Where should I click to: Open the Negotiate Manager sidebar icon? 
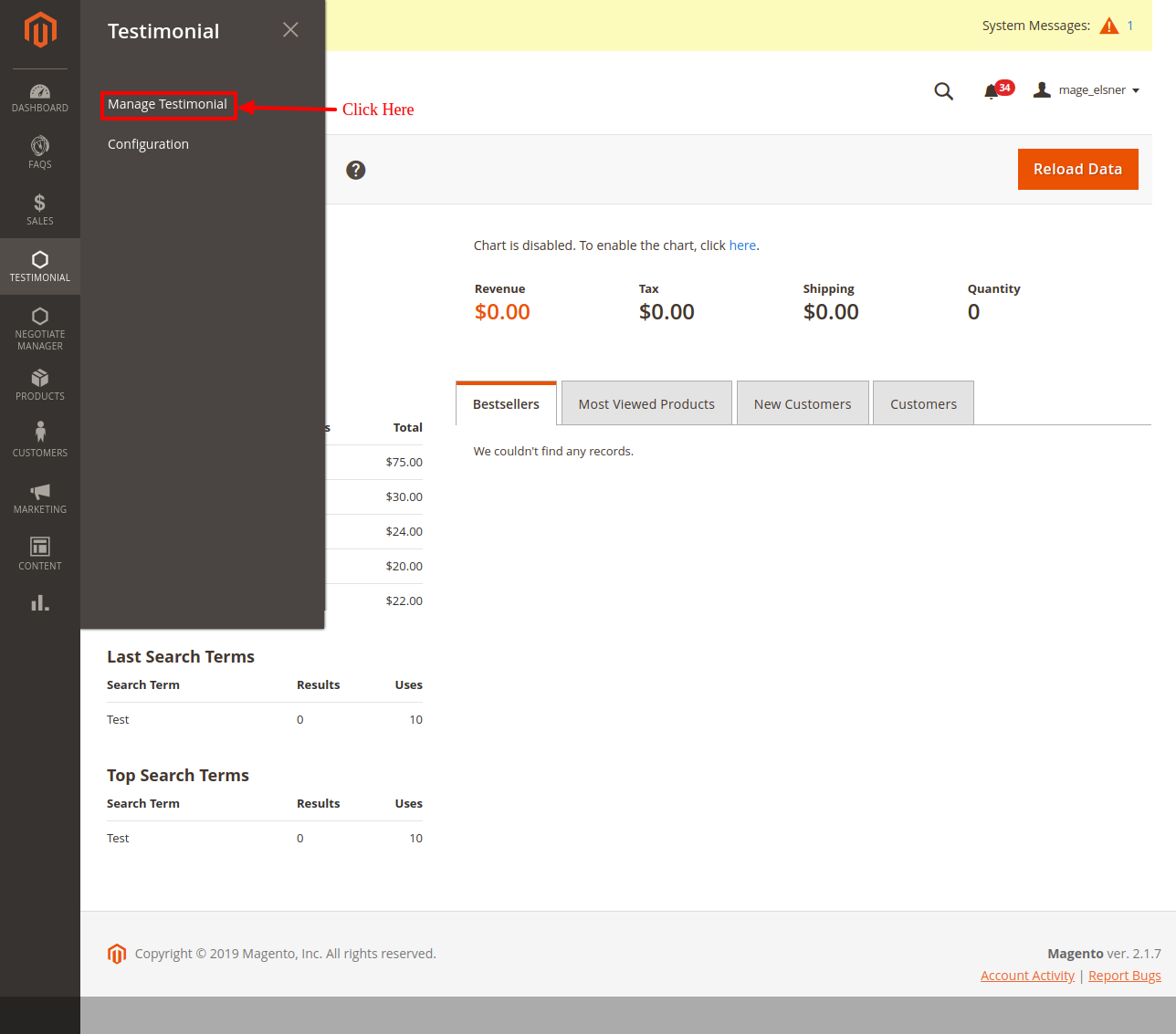click(x=40, y=328)
